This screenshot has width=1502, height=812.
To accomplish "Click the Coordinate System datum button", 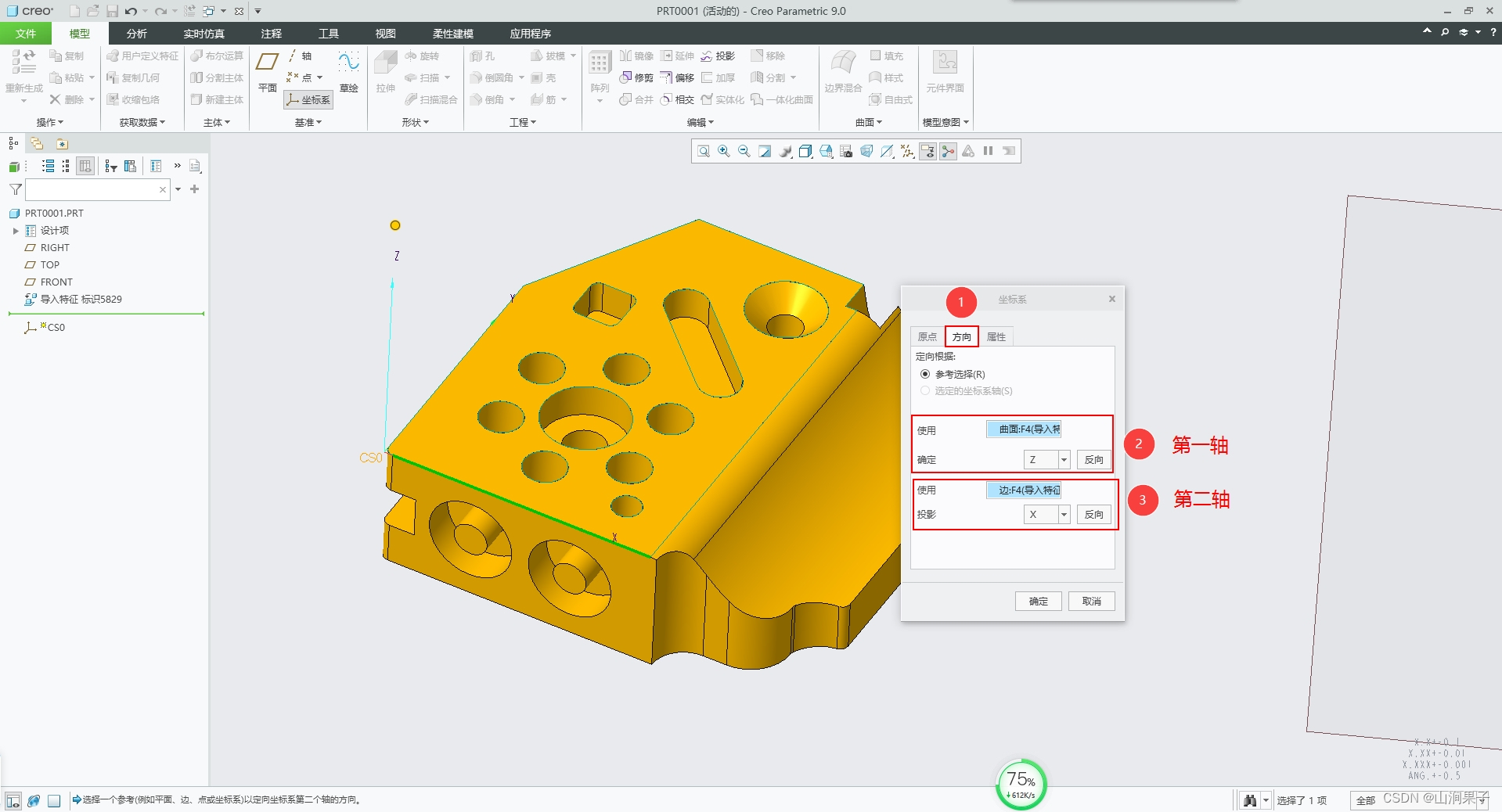I will (x=308, y=99).
